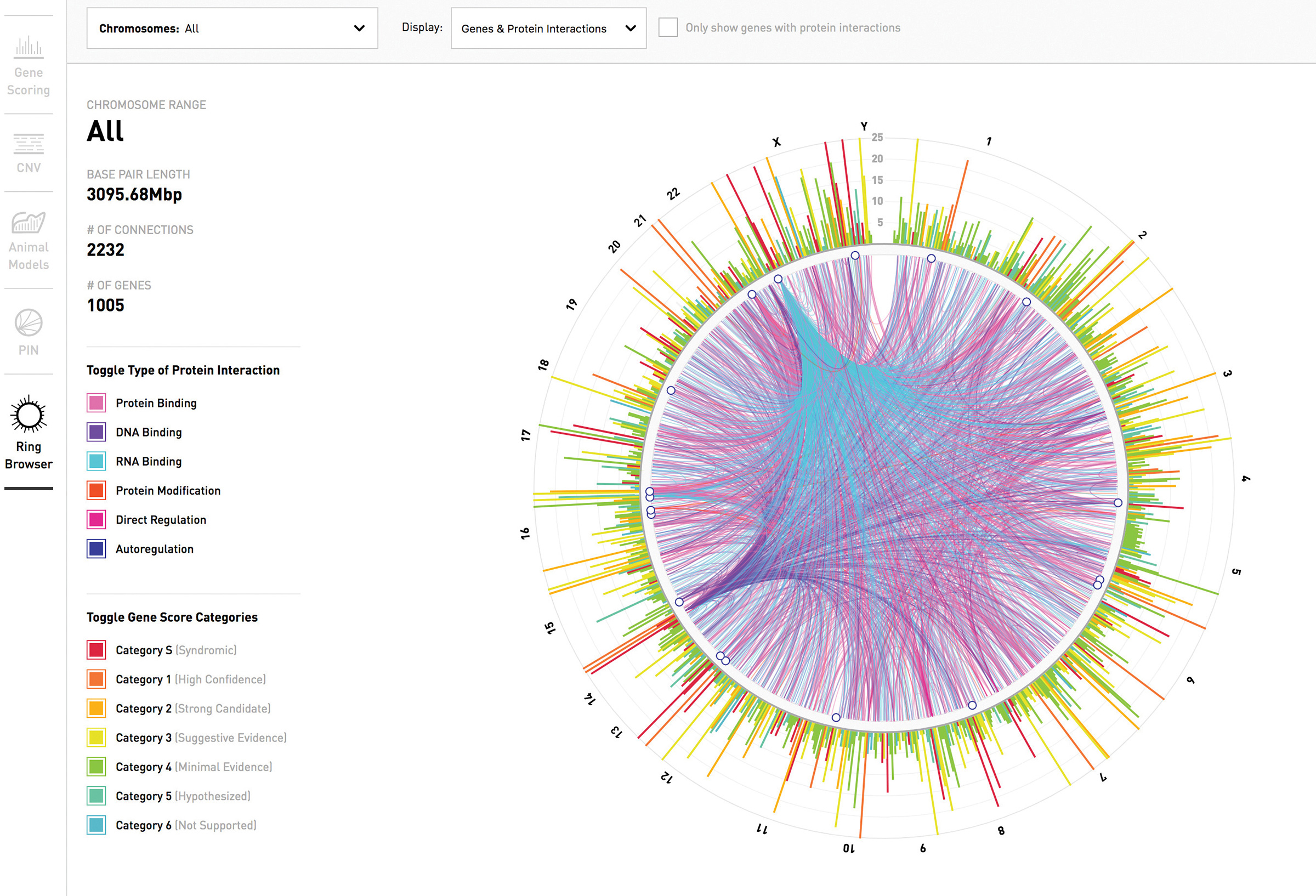
Task: Toggle Protein Binding interaction swatch
Action: (97, 402)
